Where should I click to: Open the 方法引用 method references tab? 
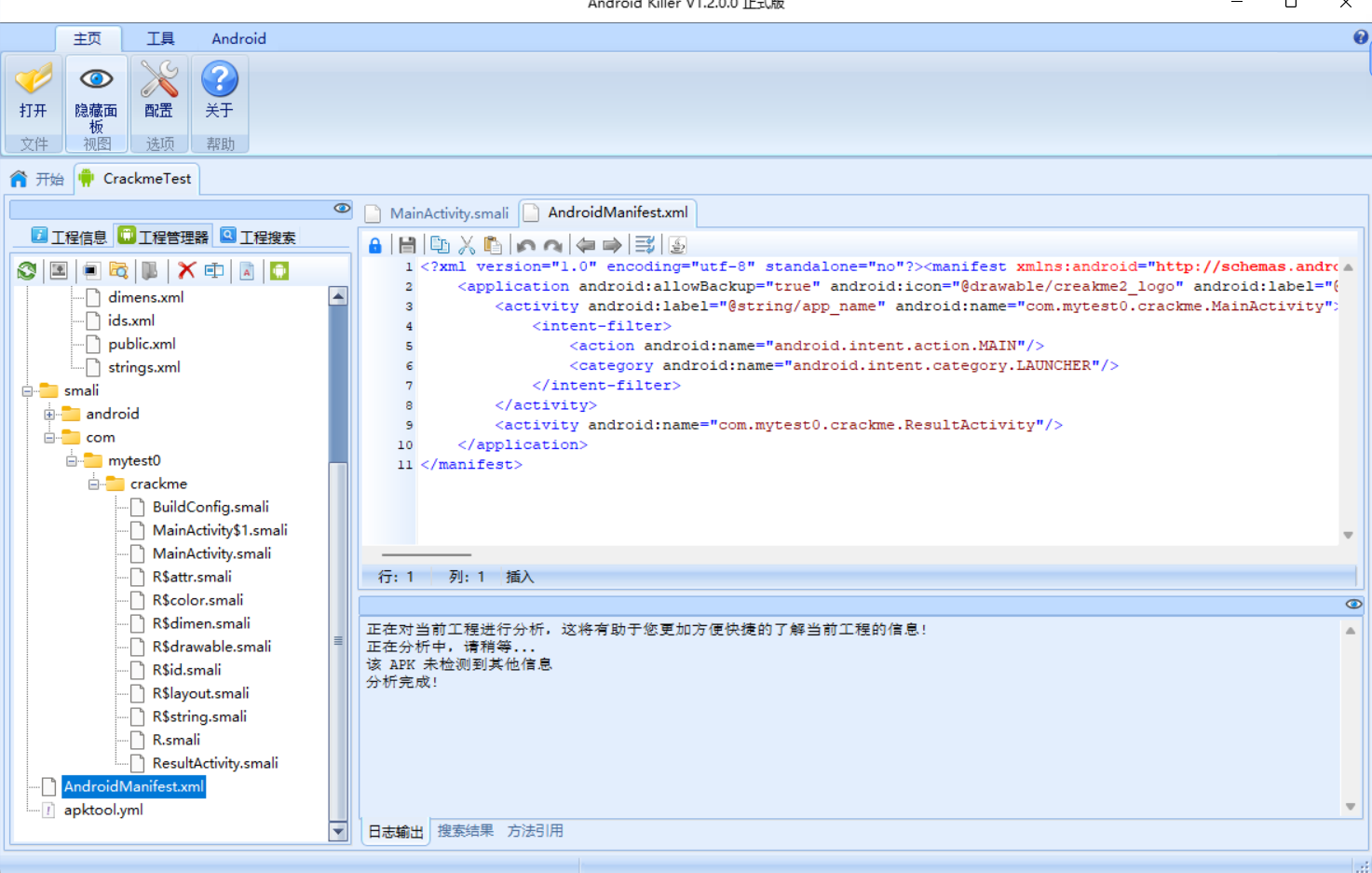coord(535,830)
